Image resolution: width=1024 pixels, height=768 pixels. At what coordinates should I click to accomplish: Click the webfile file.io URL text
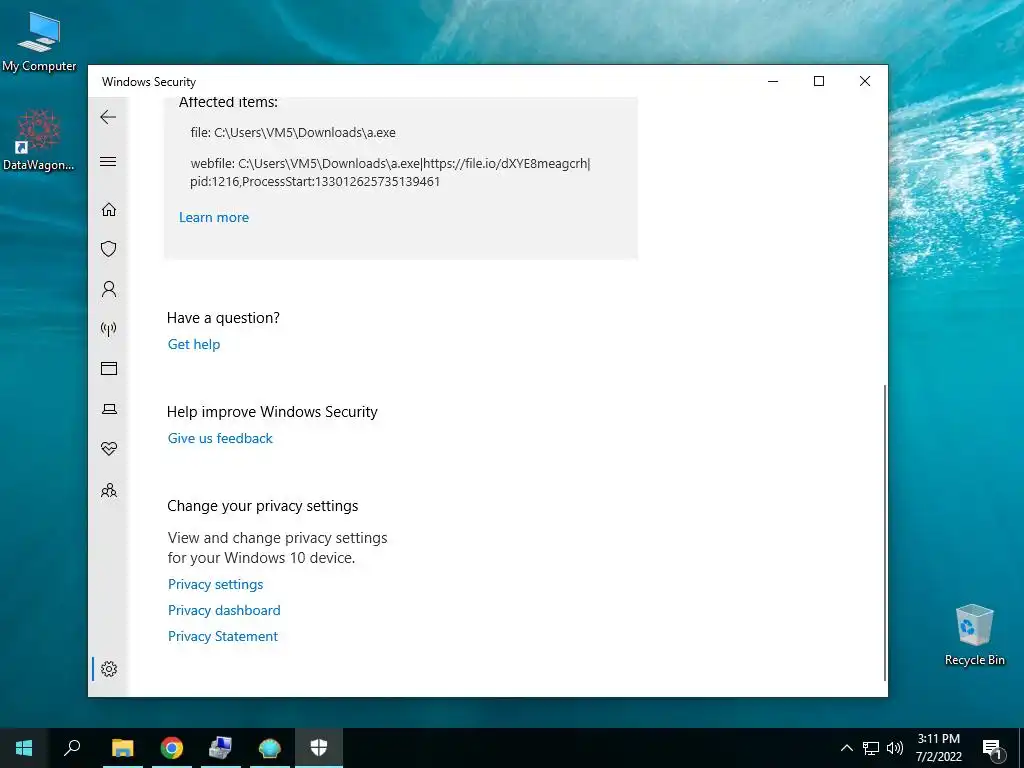[x=390, y=172]
